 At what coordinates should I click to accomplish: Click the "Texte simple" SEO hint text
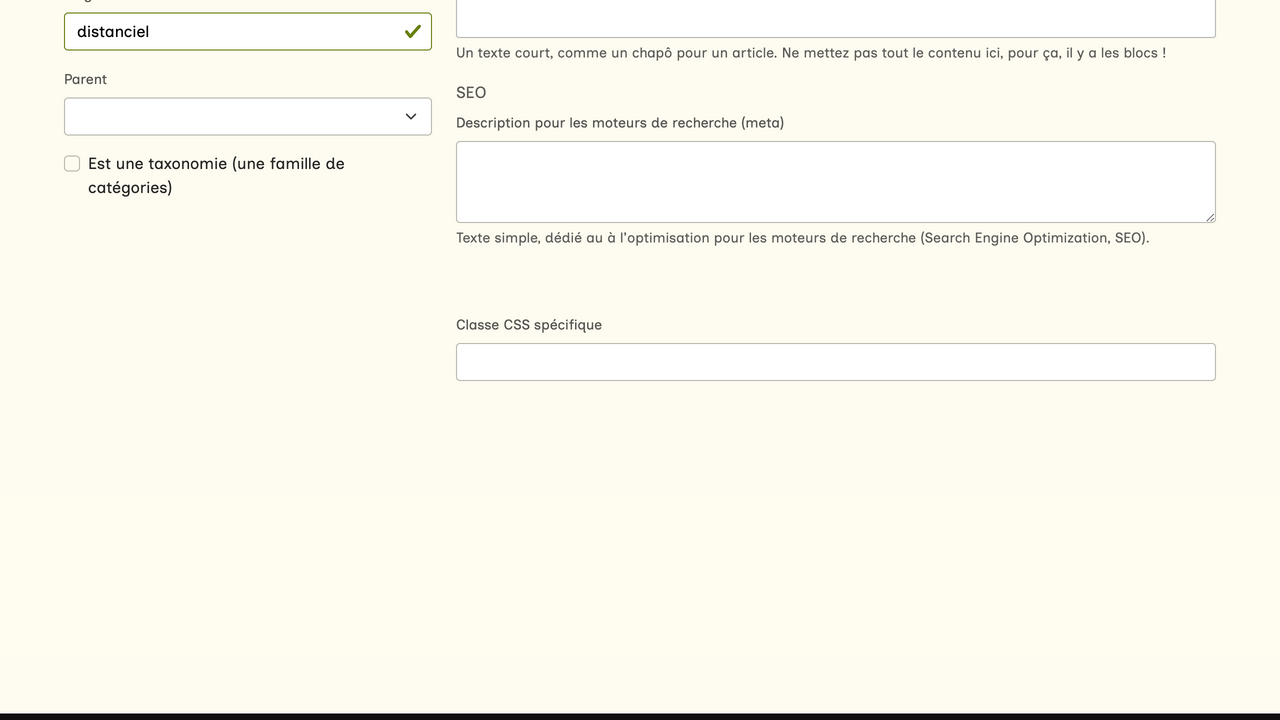tap(802, 238)
